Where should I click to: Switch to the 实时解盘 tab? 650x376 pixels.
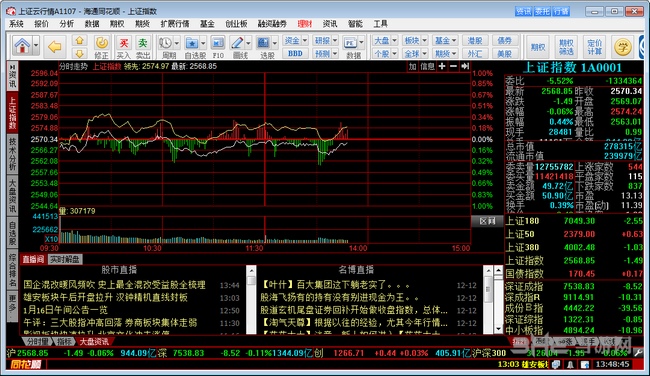(x=65, y=260)
